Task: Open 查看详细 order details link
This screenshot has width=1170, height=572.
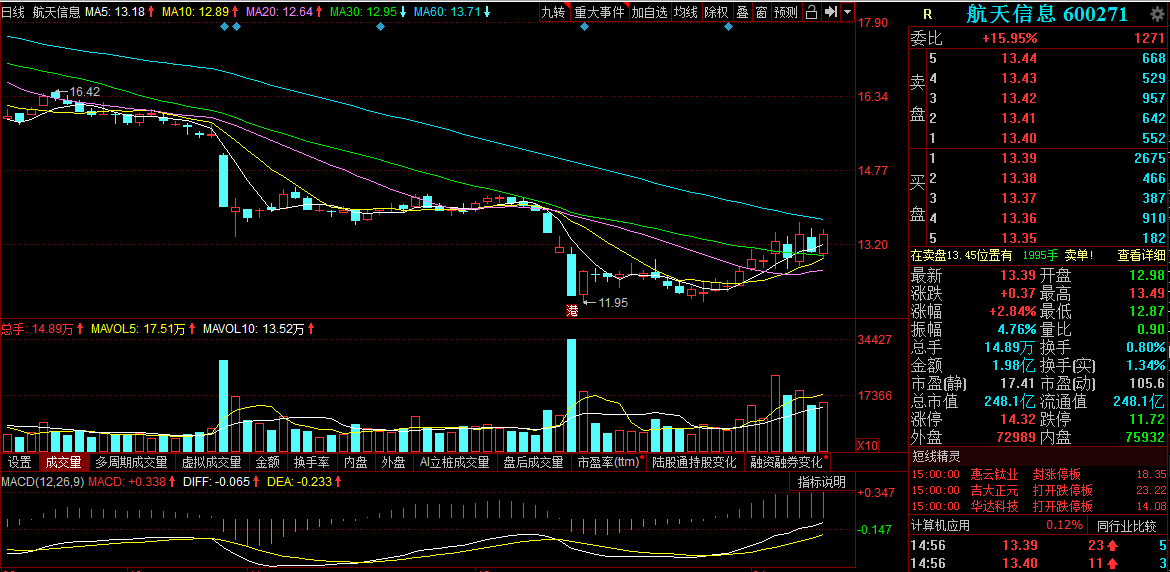Action: point(1142,255)
